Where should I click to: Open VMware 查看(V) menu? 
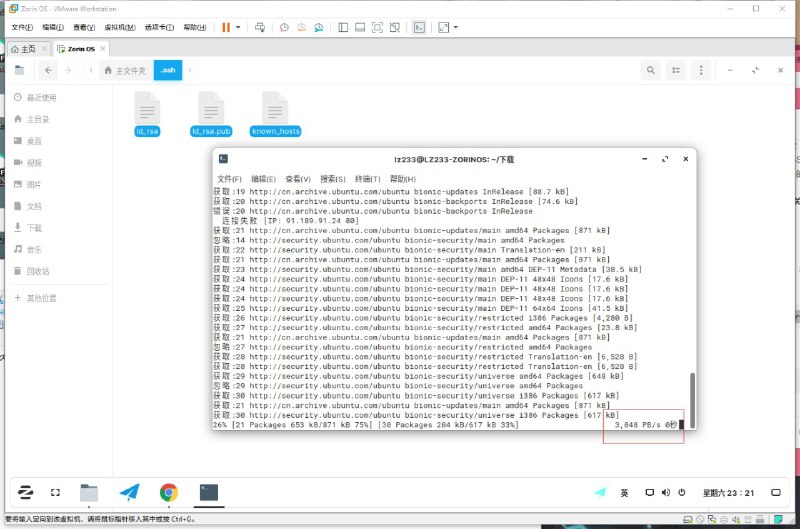tap(84, 28)
